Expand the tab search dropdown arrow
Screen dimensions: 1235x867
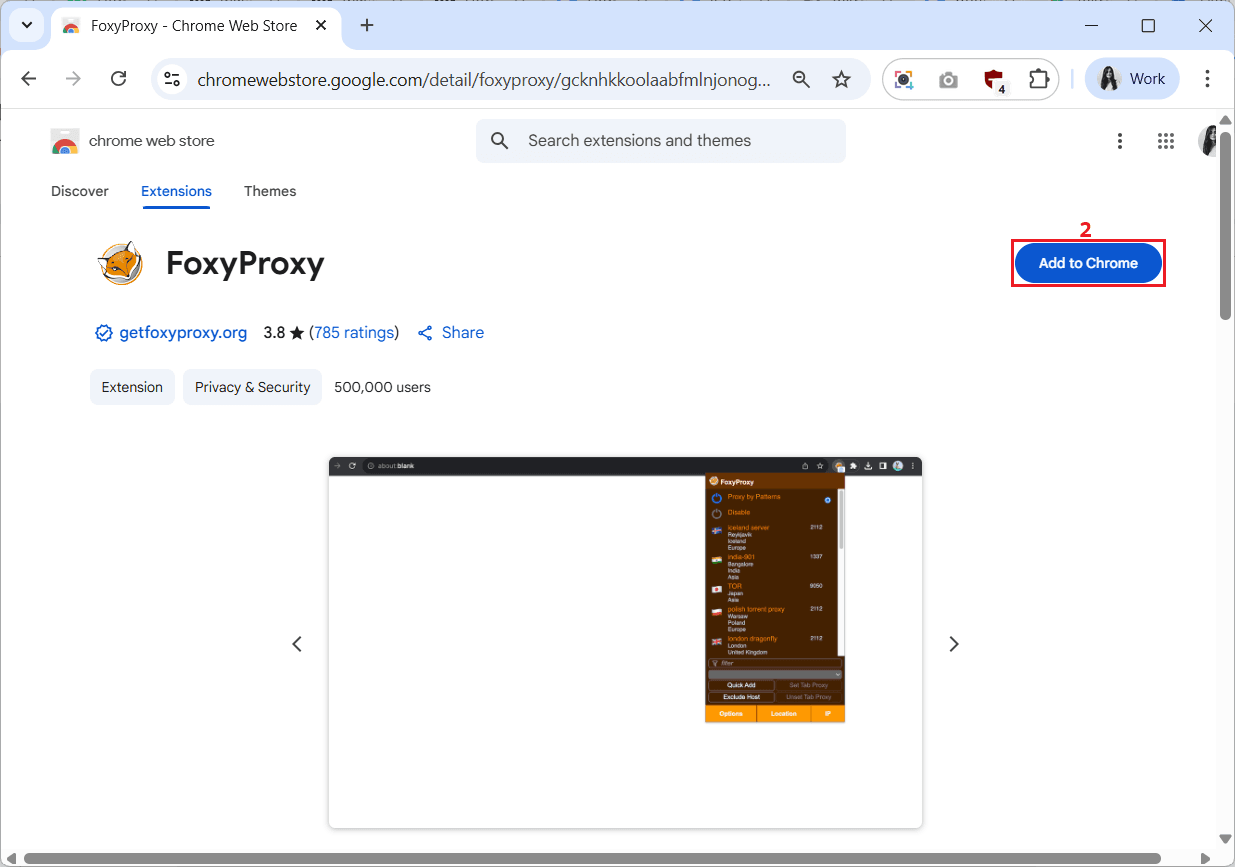(x=27, y=26)
